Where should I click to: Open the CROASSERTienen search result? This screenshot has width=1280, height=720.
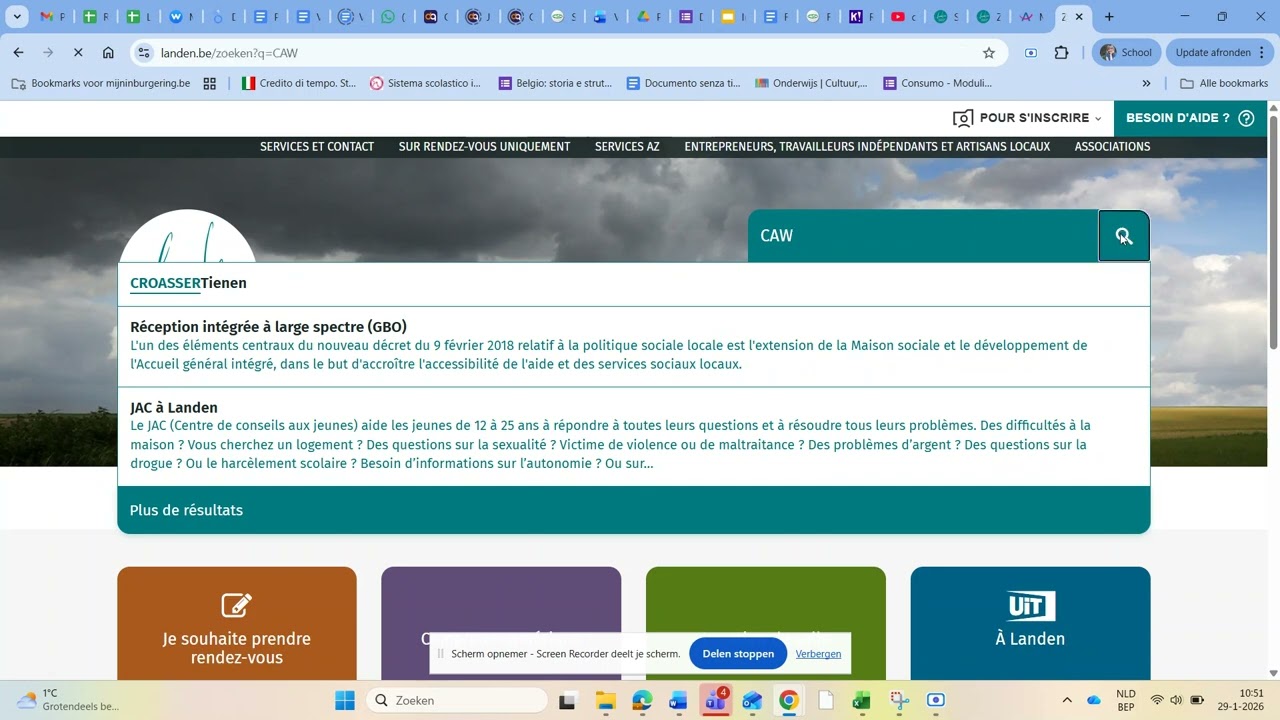633,284
